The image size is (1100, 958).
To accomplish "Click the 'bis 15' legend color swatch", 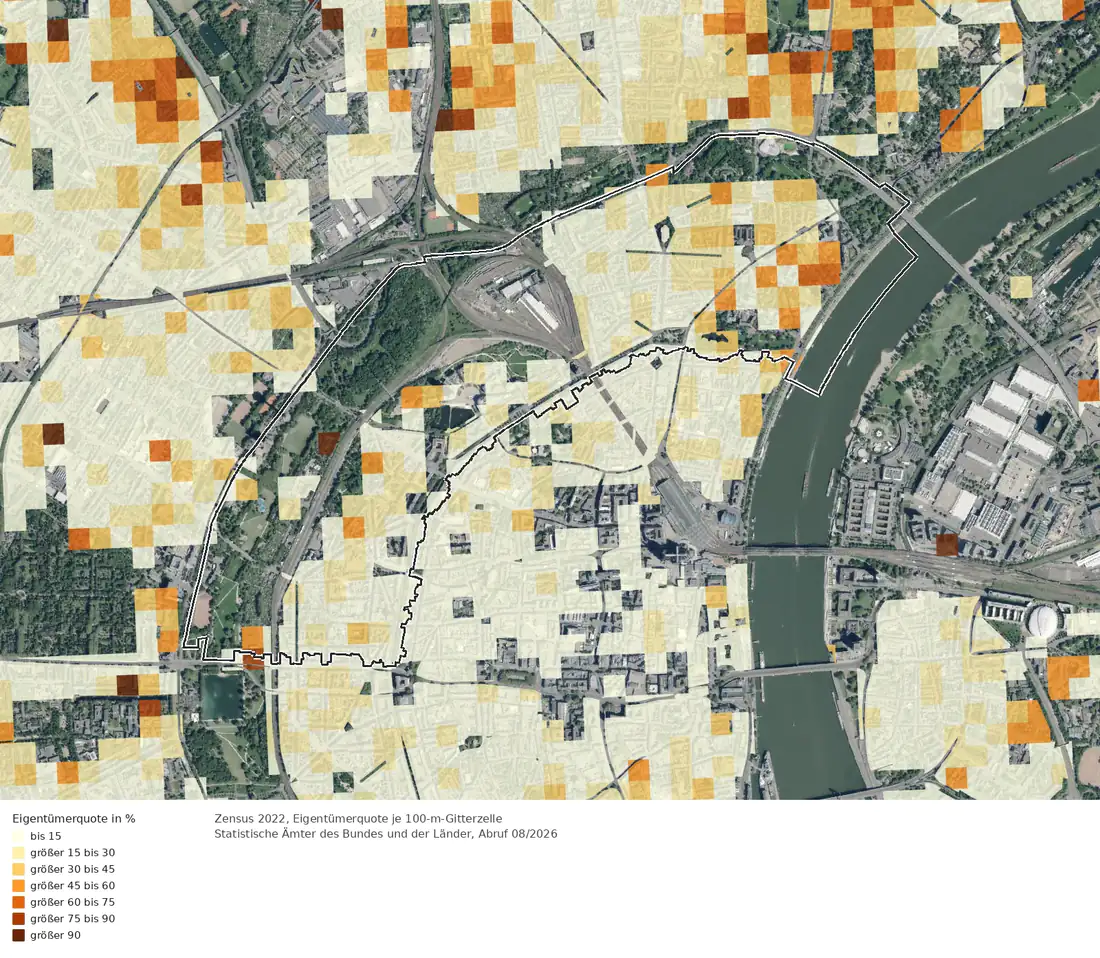I will [x=18, y=836].
